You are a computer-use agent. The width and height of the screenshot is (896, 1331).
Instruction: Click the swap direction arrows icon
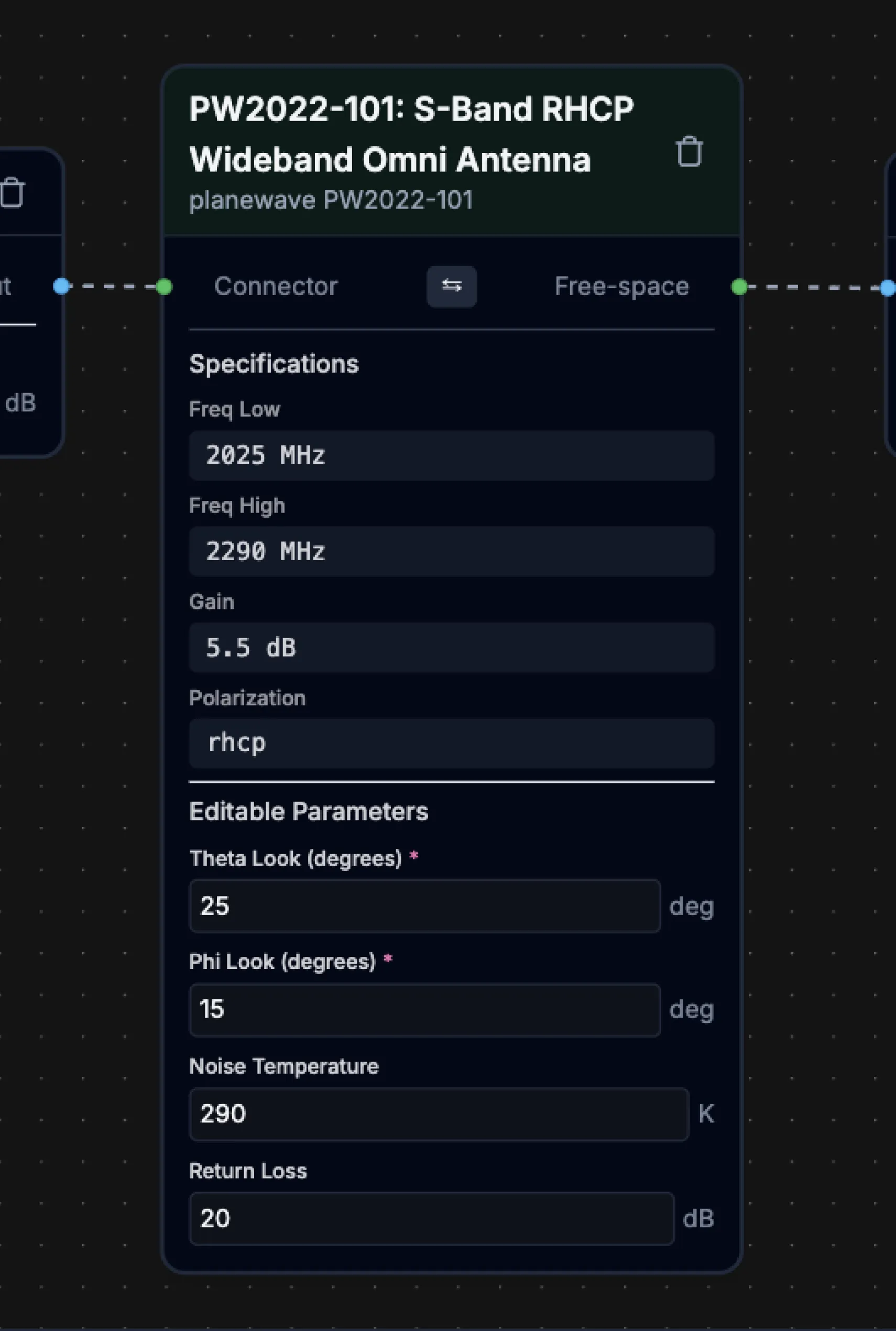452,286
